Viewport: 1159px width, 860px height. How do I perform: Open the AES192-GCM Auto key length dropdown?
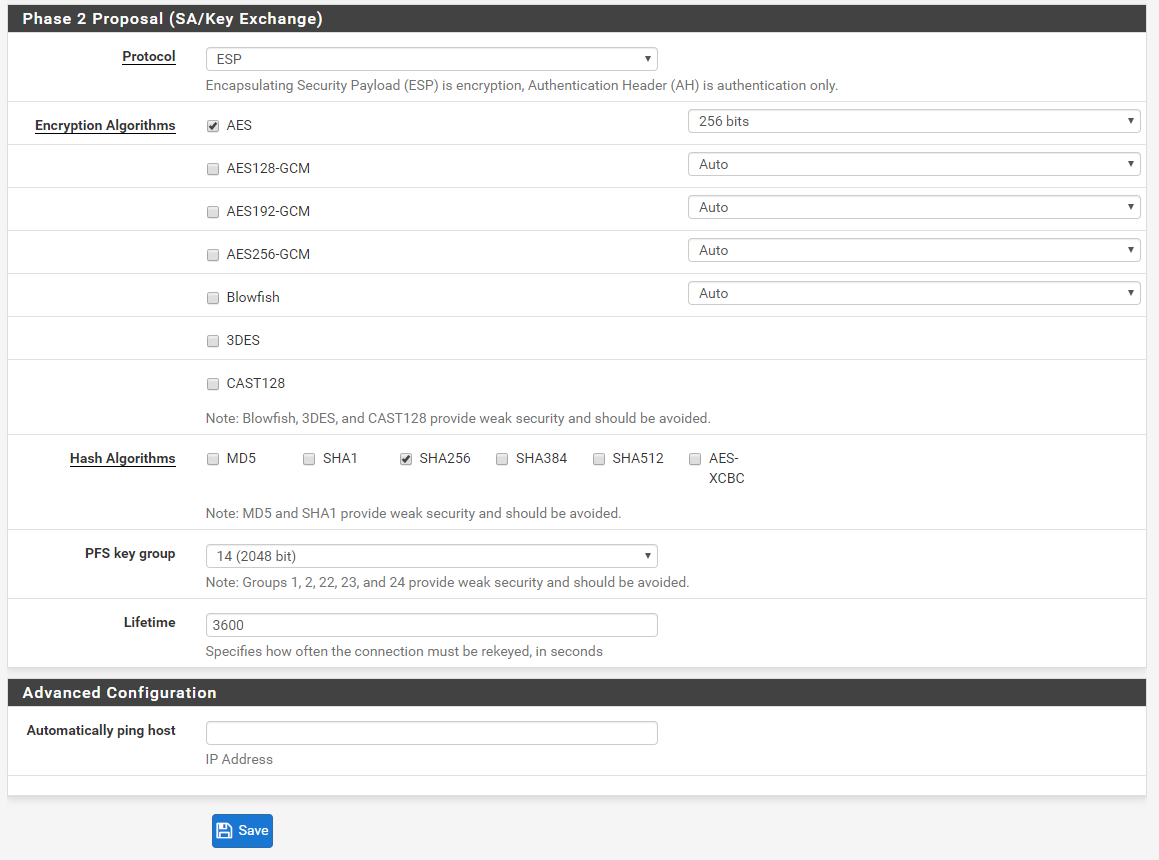click(914, 207)
